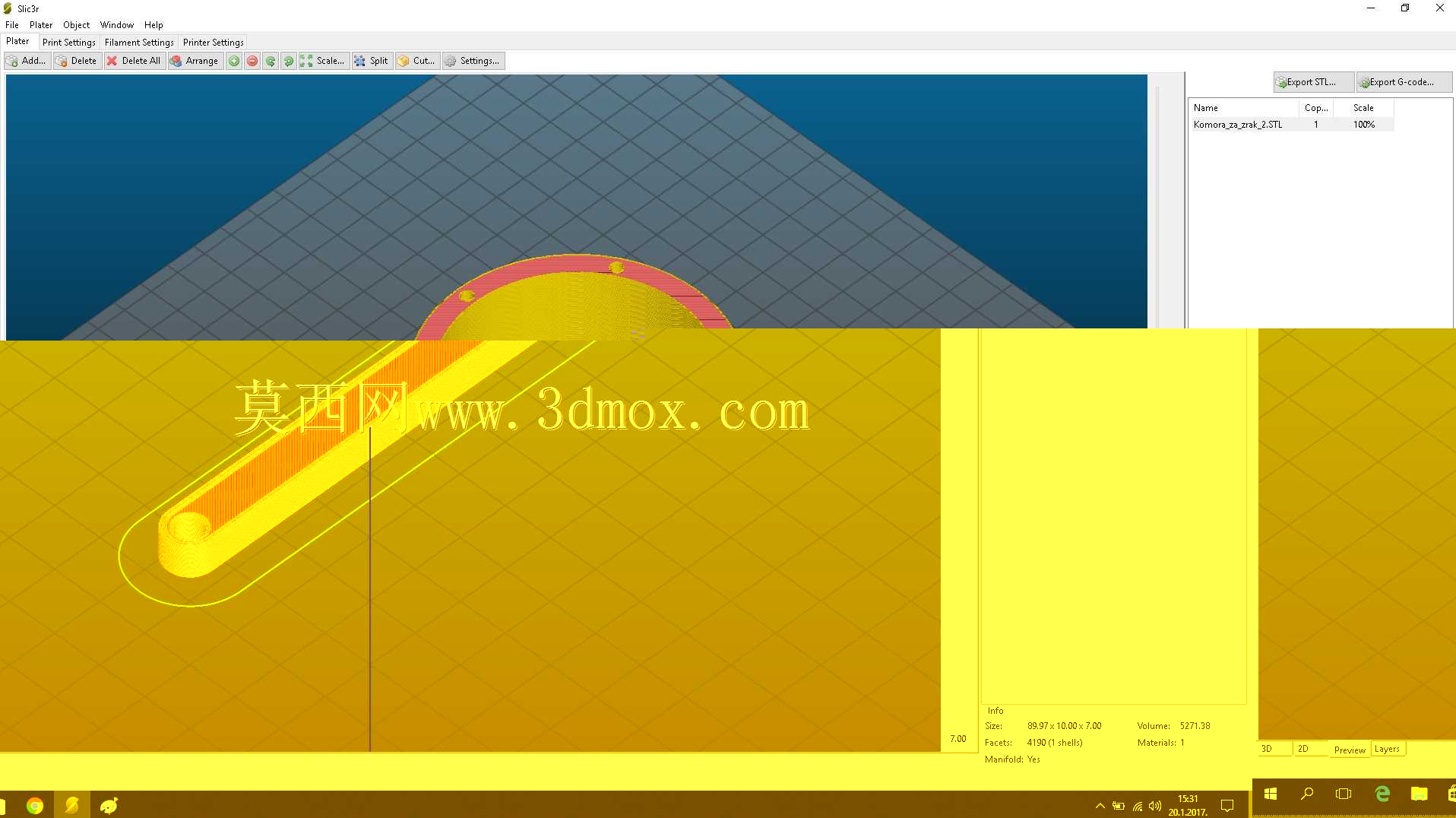1456x818 pixels.
Task: Click the battery tray icon
Action: 1119,806
